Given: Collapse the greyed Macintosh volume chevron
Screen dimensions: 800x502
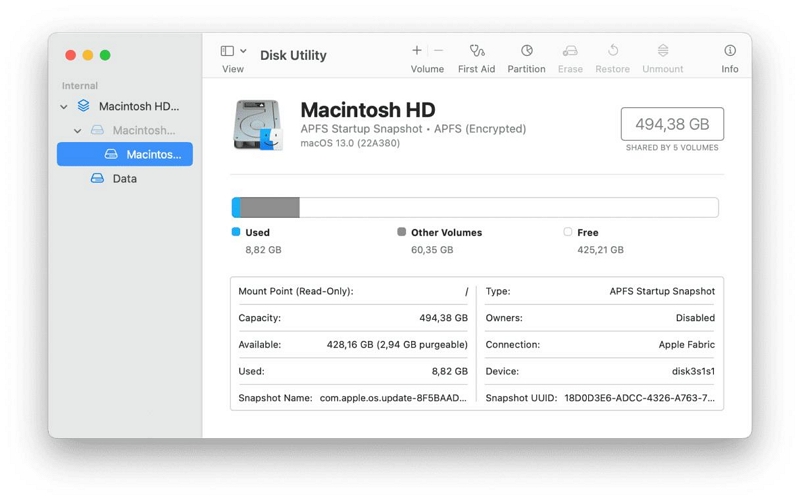Looking at the screenshot, I should (x=78, y=131).
